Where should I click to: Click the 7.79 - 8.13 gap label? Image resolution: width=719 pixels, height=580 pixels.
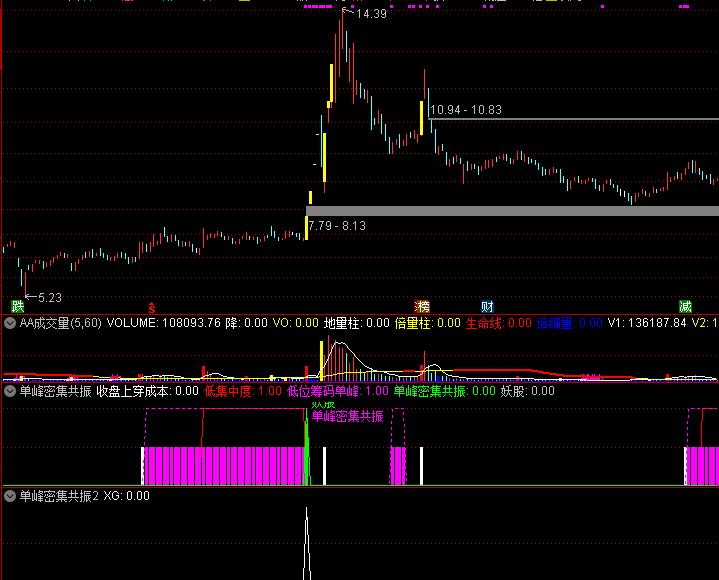[x=337, y=226]
